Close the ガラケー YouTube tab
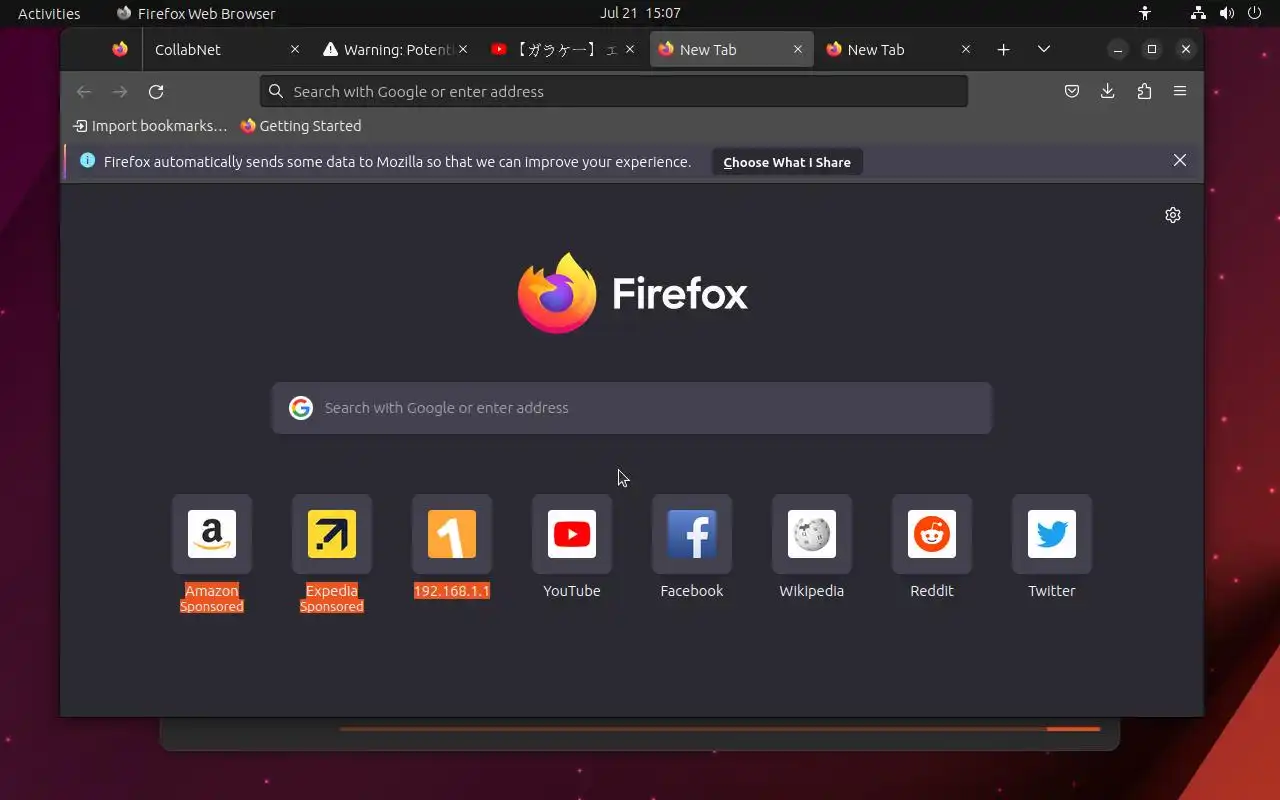This screenshot has height=800, width=1280. click(630, 49)
